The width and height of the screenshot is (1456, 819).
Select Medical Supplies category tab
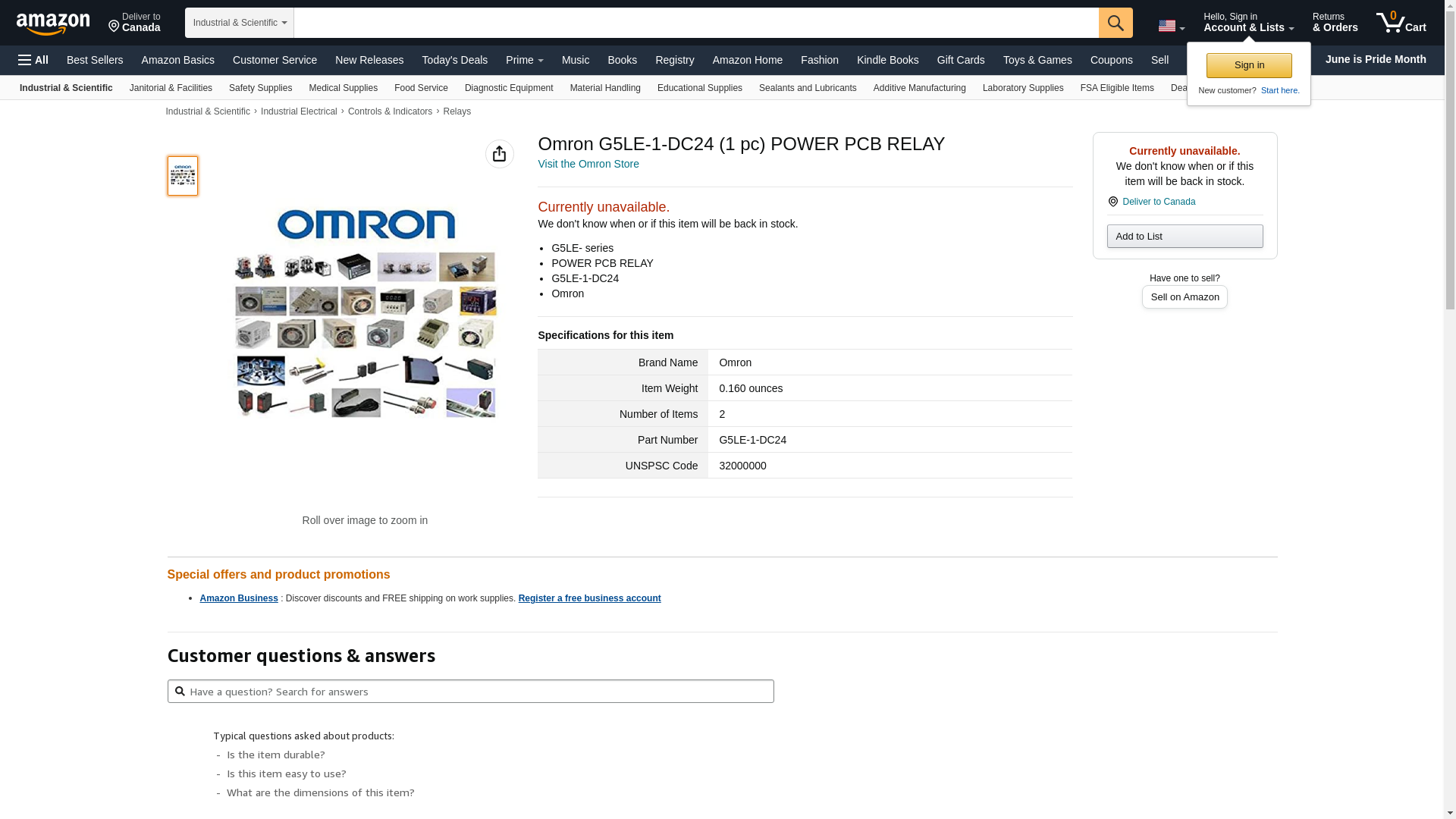point(343,88)
